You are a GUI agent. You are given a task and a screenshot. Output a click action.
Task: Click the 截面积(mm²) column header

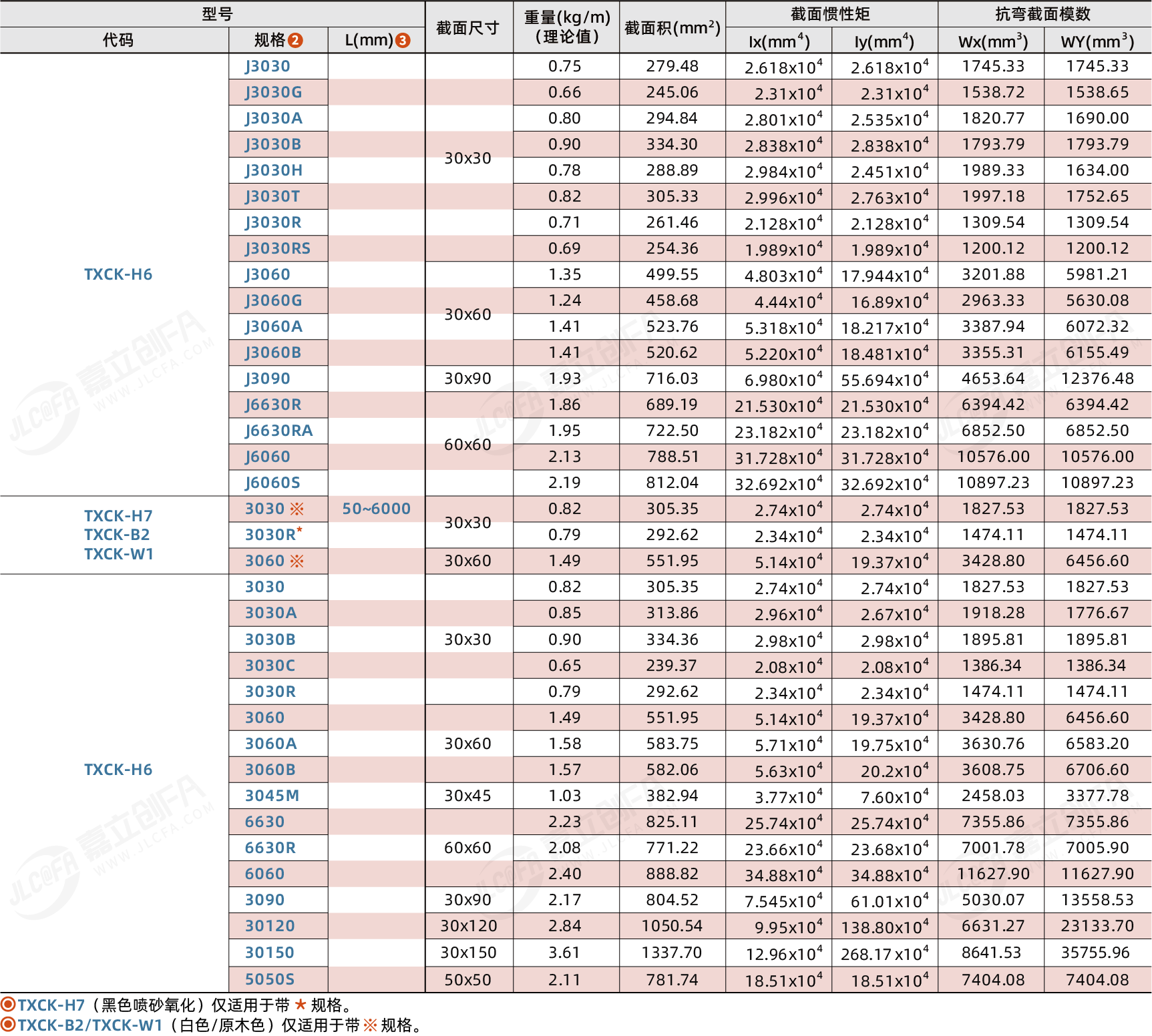click(x=672, y=28)
